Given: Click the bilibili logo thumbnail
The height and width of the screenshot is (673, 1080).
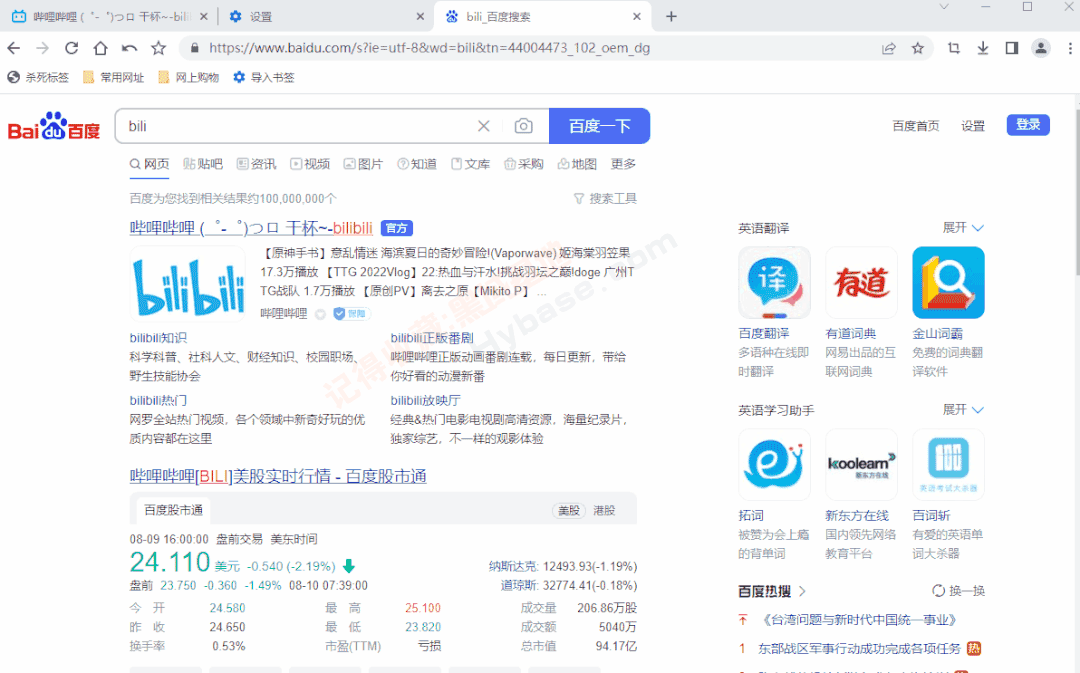Looking at the screenshot, I should pyautogui.click(x=187, y=284).
